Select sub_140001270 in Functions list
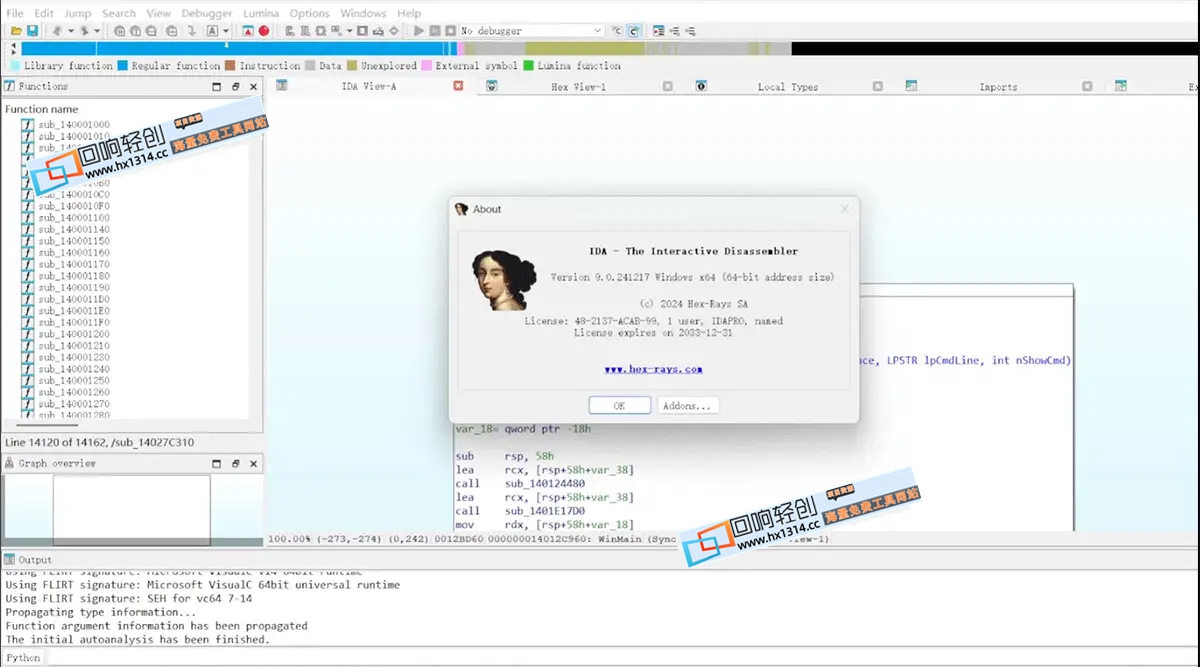This screenshot has width=1200, height=667. coord(74,404)
